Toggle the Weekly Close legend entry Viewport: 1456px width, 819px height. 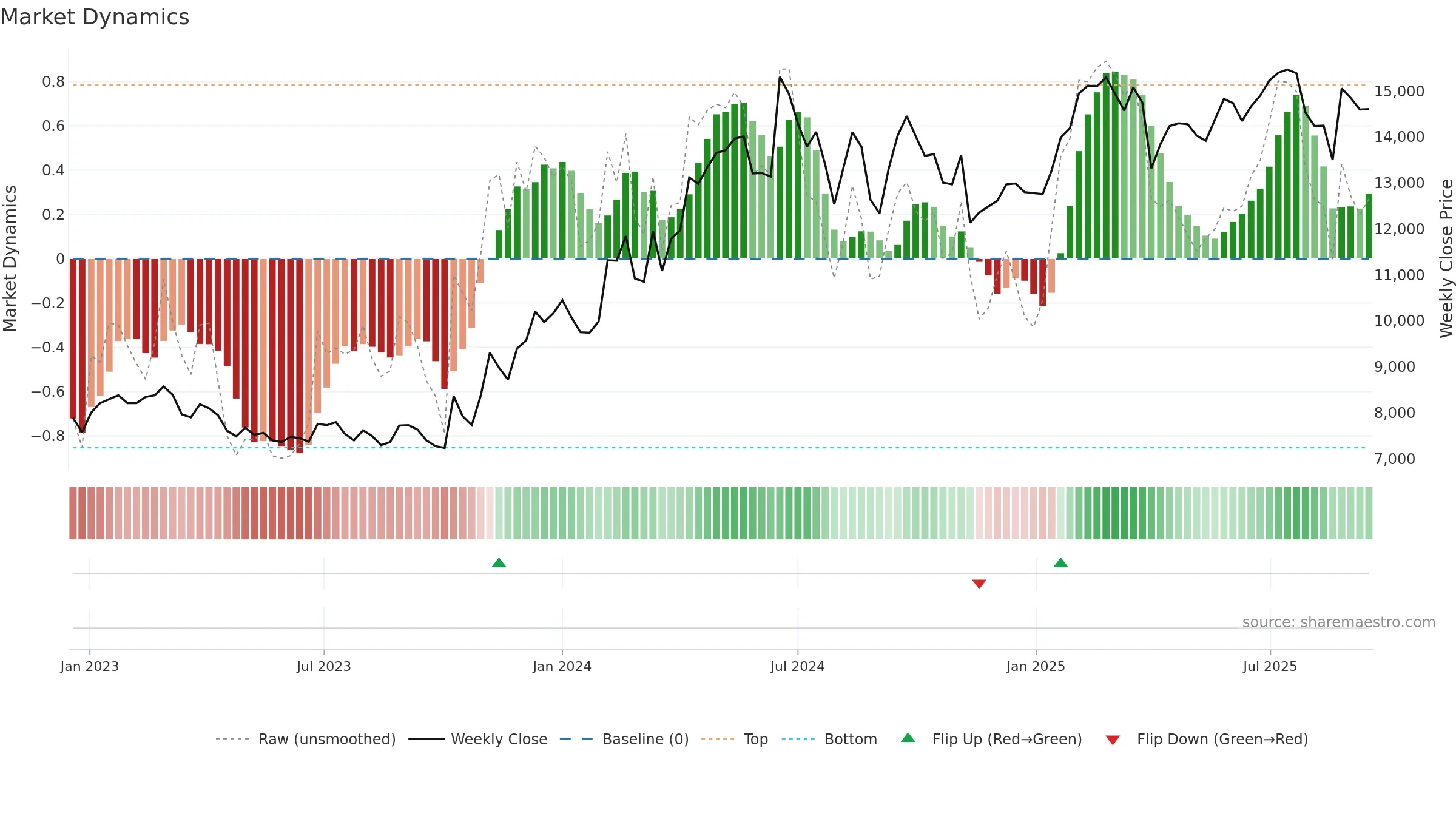click(477, 739)
